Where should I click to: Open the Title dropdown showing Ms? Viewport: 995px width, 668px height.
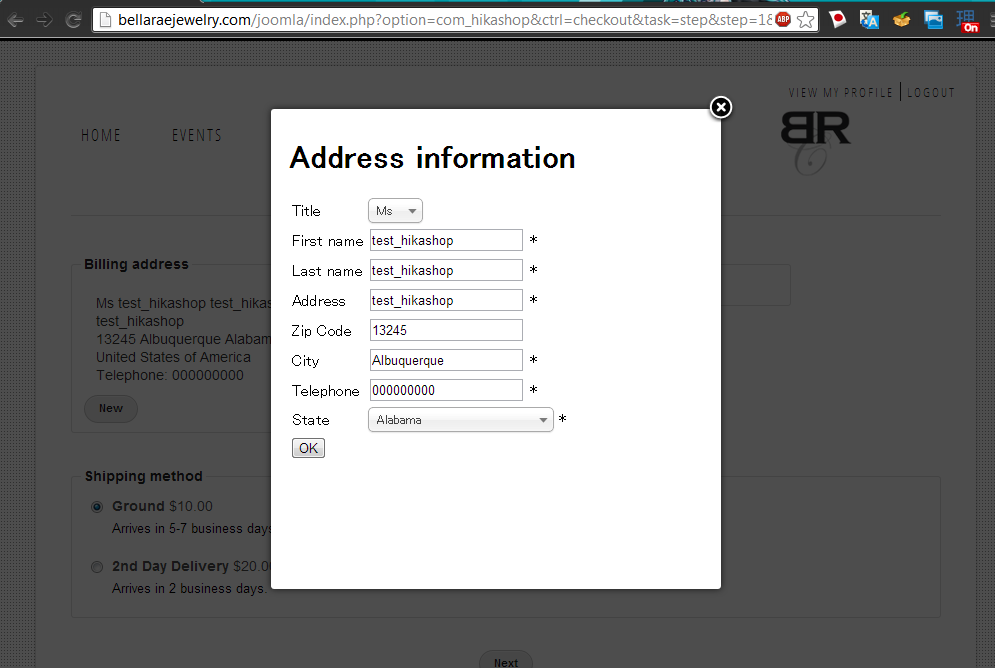[395, 211]
